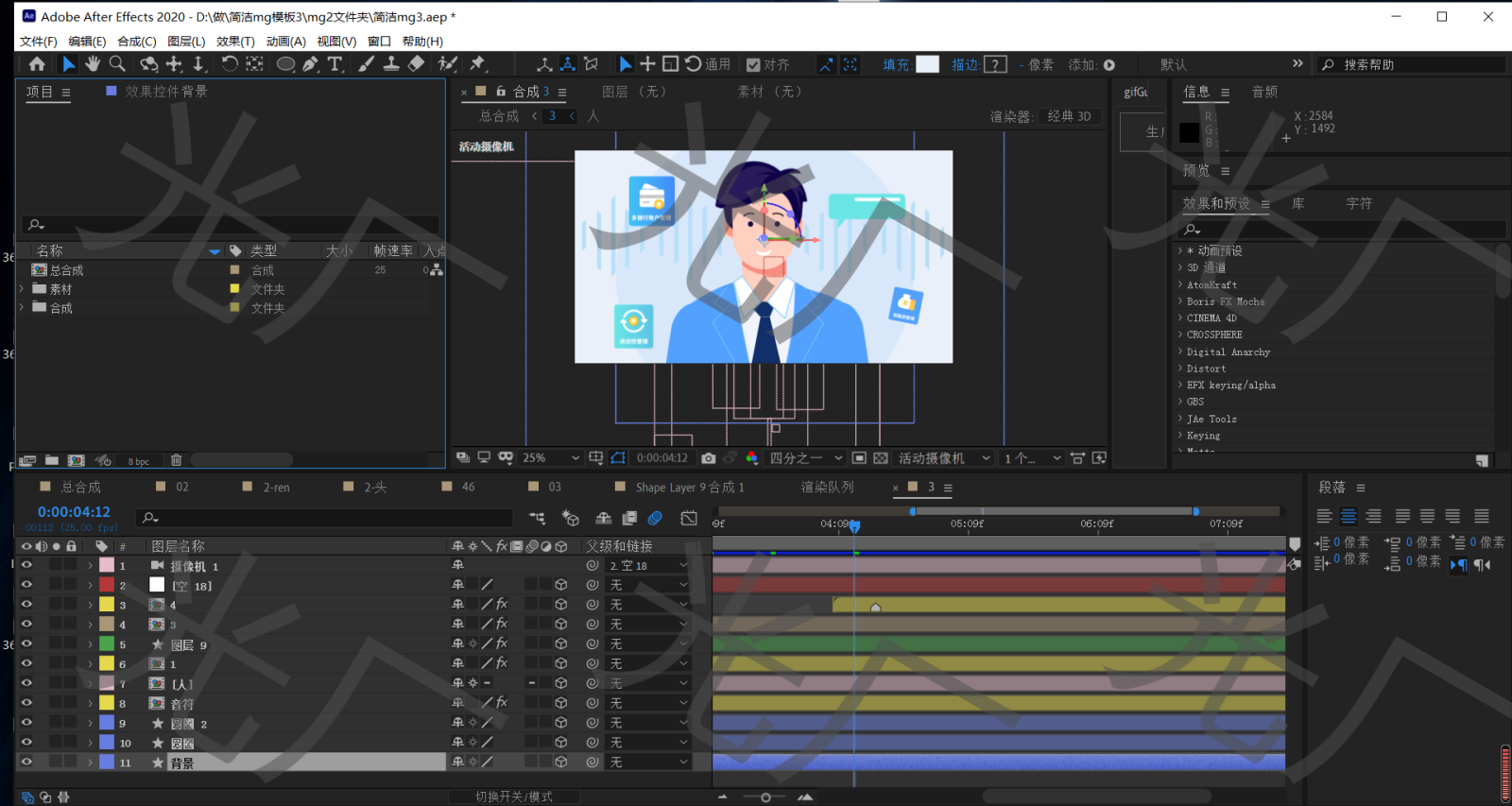Toggle the 对齐 snapping checkbox
This screenshot has height=806, width=1512.
753,65
